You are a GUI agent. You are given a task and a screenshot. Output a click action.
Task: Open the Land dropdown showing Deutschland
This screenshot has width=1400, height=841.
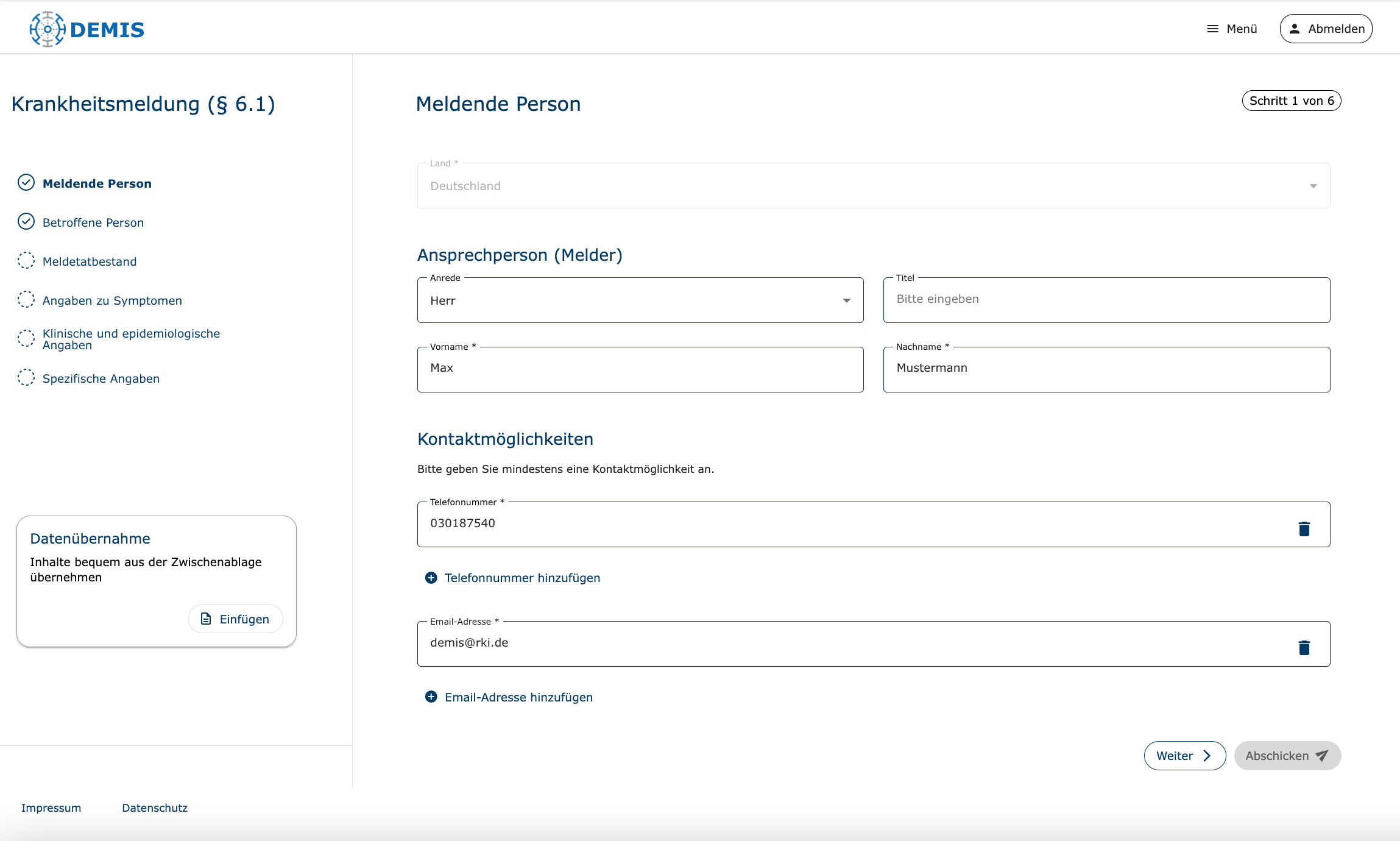873,186
